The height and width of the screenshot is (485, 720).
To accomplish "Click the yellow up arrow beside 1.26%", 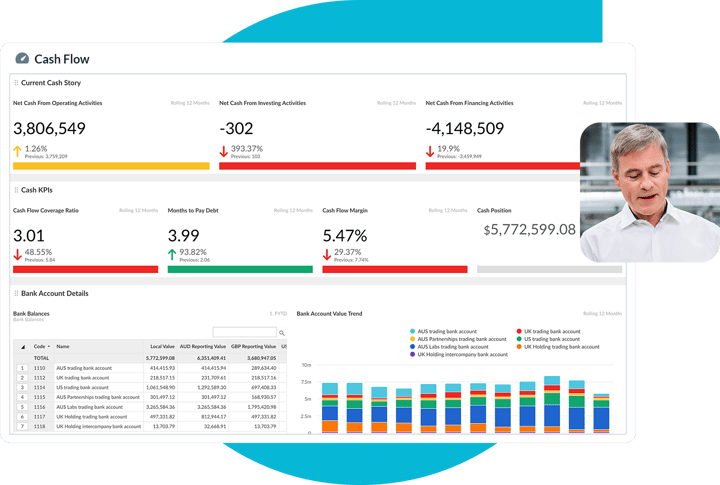I will click(17, 151).
